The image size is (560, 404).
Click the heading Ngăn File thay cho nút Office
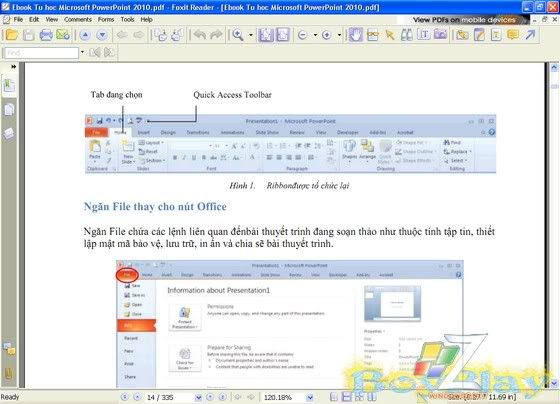coord(155,207)
